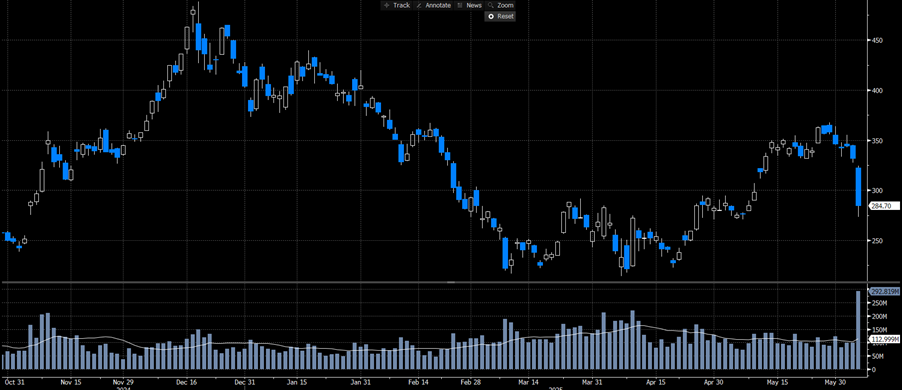902x390 pixels.
Task: Toggle the News overlay button
Action: pyautogui.click(x=469, y=5)
